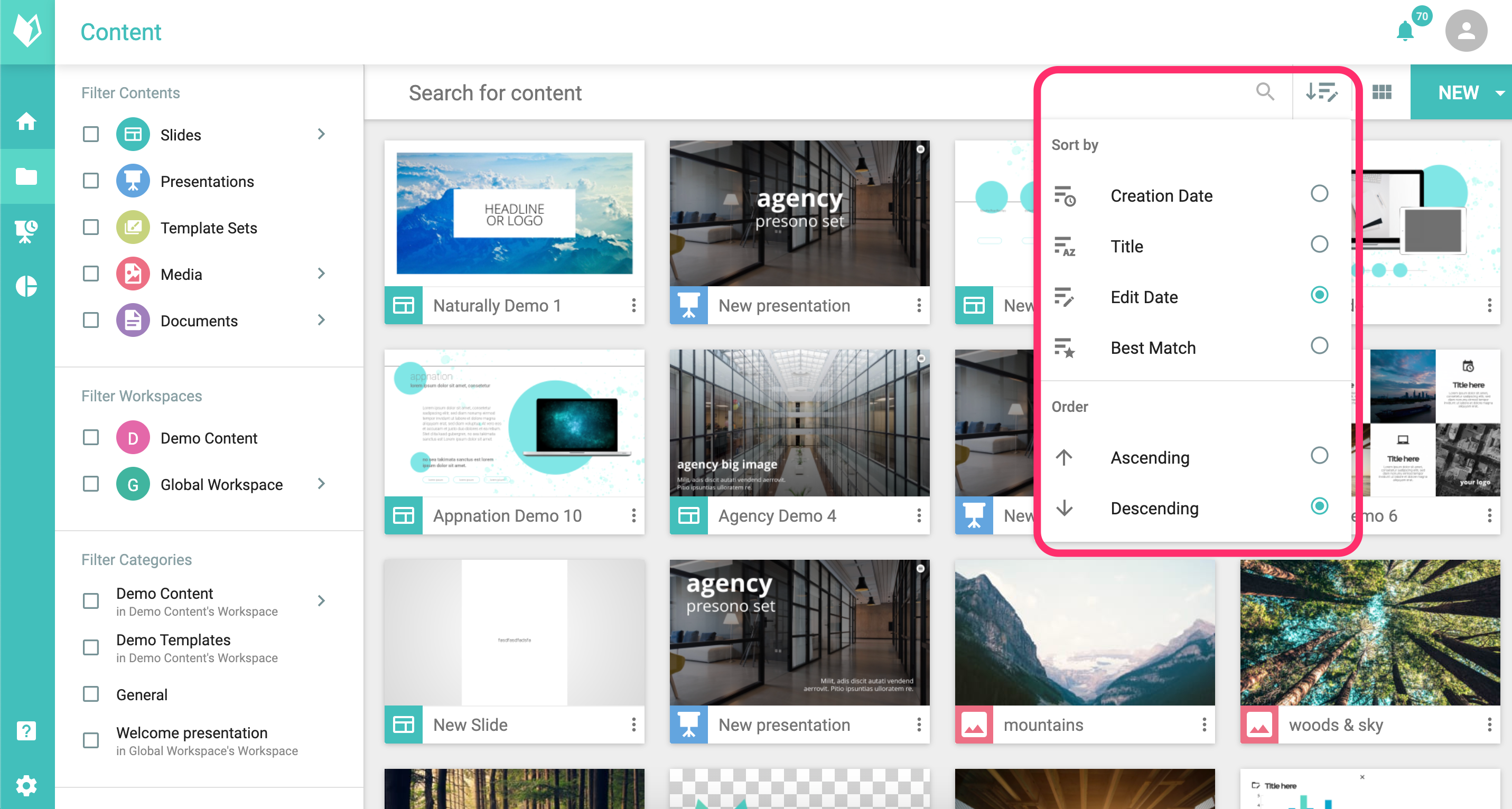Open the Home icon in sidebar
The image size is (1512, 809).
click(x=26, y=121)
